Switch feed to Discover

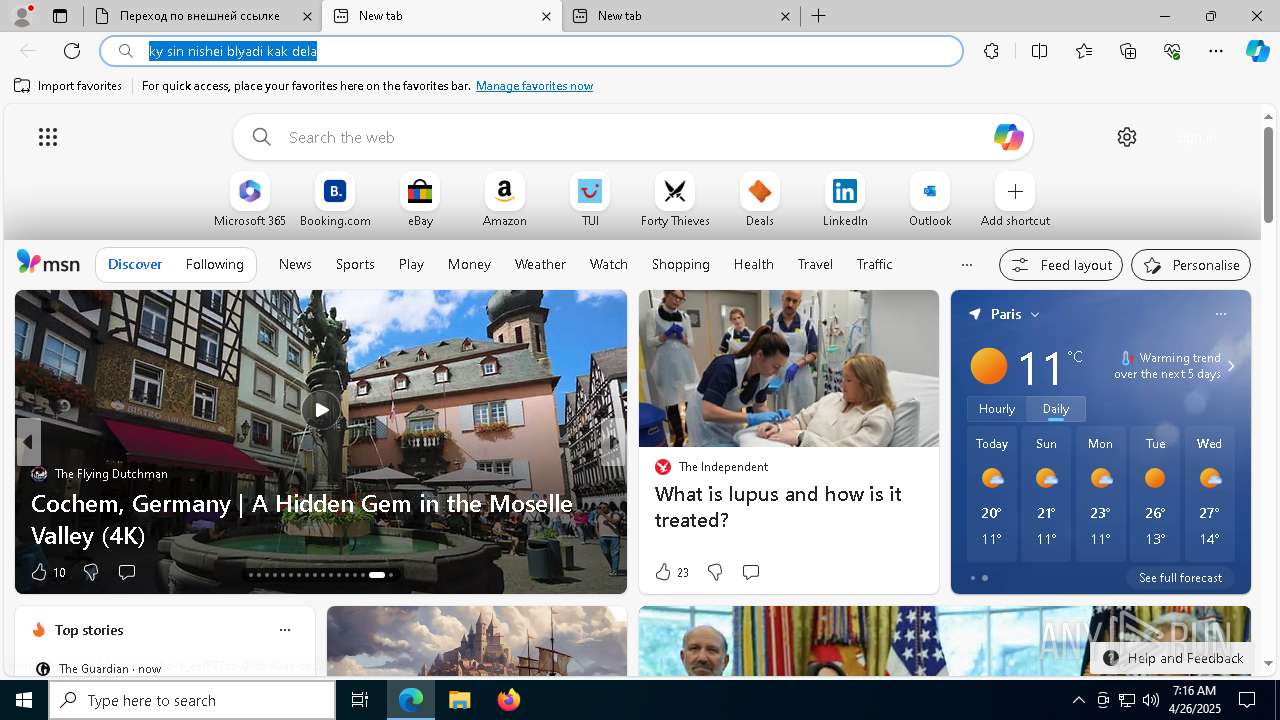pos(135,264)
